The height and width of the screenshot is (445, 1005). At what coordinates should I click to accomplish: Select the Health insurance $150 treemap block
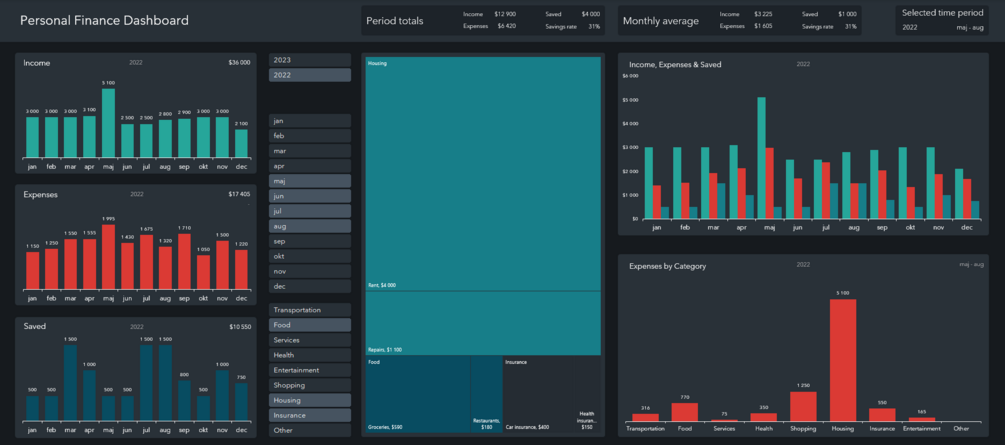tap(586, 395)
